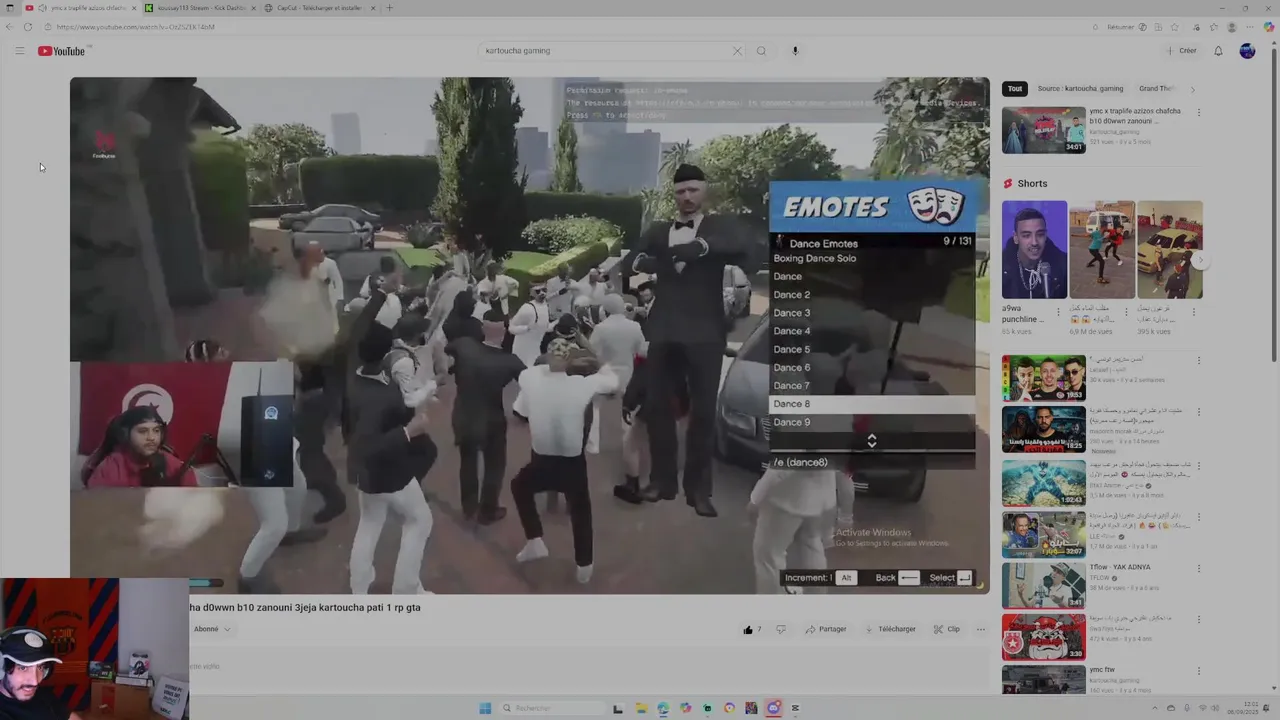1280x720 pixels.
Task: Expand the Abonné subscription dropdown
Action: tap(212, 629)
